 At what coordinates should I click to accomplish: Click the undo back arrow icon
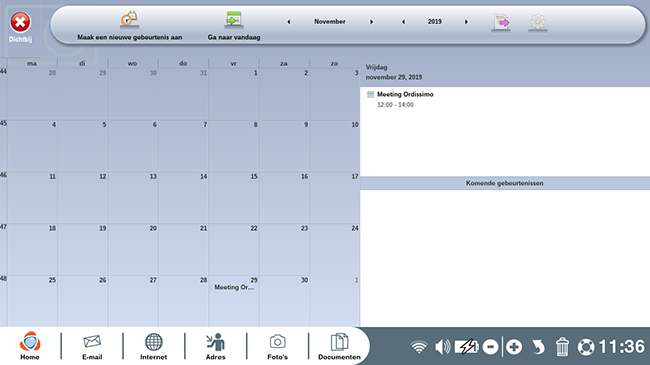[x=538, y=347]
